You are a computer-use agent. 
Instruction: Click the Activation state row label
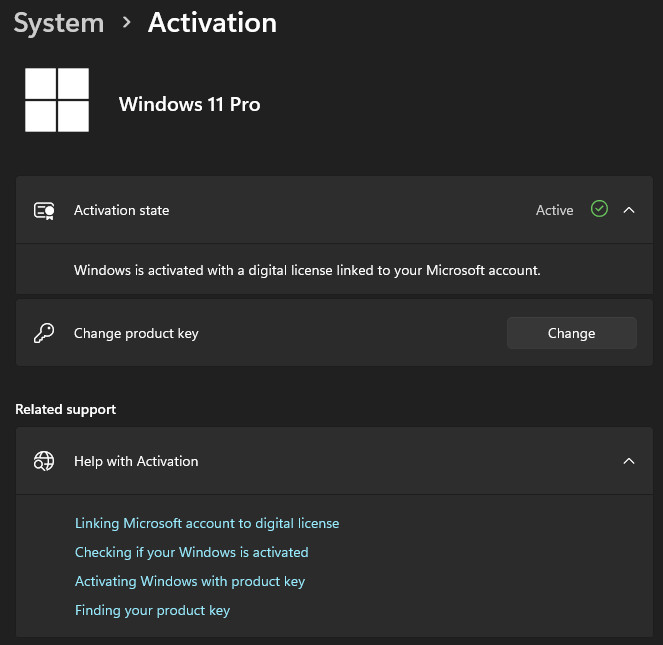[122, 210]
